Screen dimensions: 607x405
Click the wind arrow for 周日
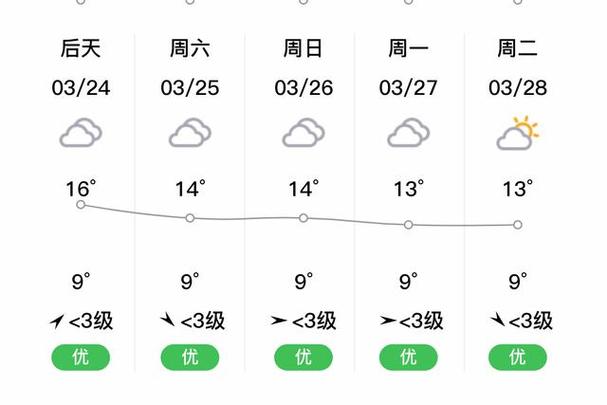click(x=279, y=321)
